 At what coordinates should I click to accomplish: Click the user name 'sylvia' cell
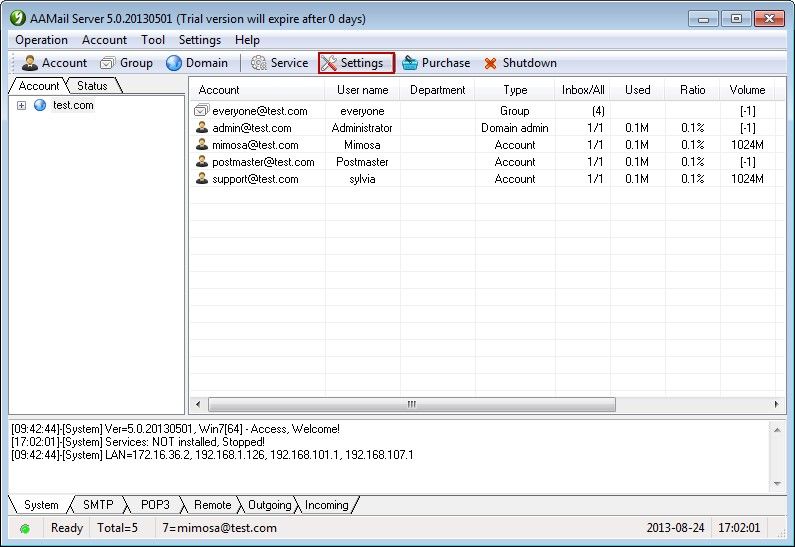[362, 179]
